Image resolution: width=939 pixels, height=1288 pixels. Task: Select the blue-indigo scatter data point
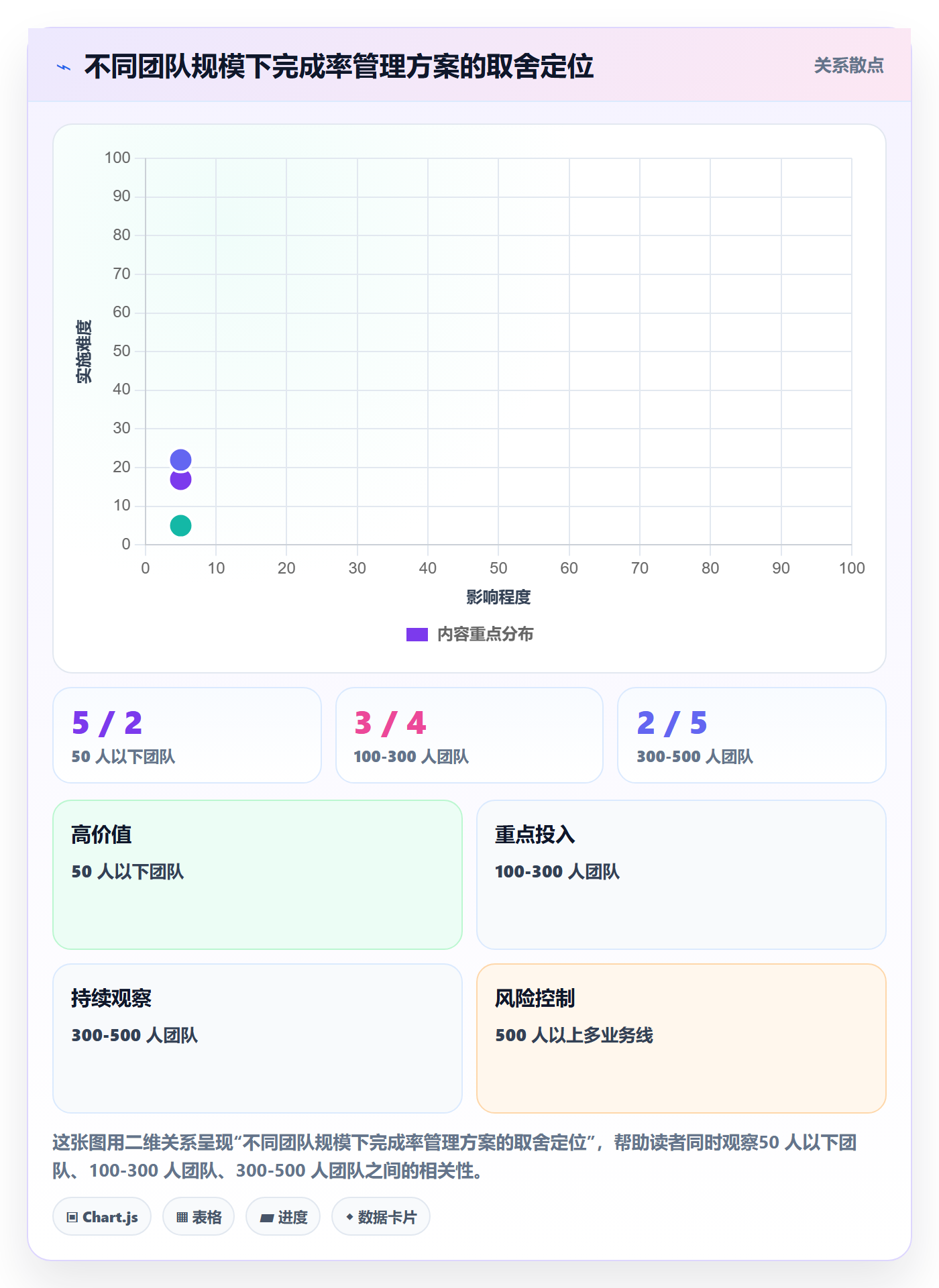[180, 460]
